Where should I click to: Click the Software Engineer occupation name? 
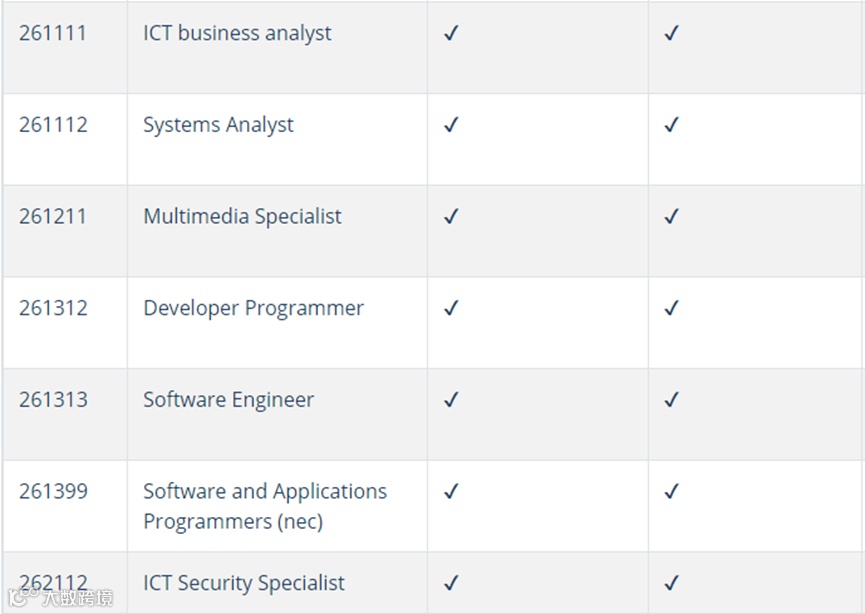pyautogui.click(x=228, y=400)
